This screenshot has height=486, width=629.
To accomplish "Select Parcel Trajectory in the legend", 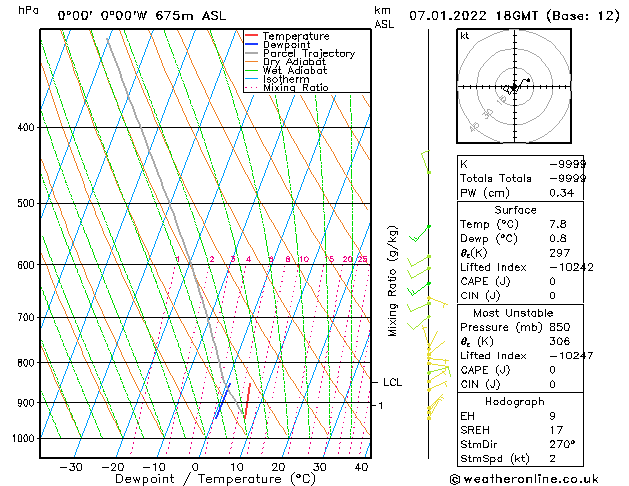I will pyautogui.click(x=308, y=54).
